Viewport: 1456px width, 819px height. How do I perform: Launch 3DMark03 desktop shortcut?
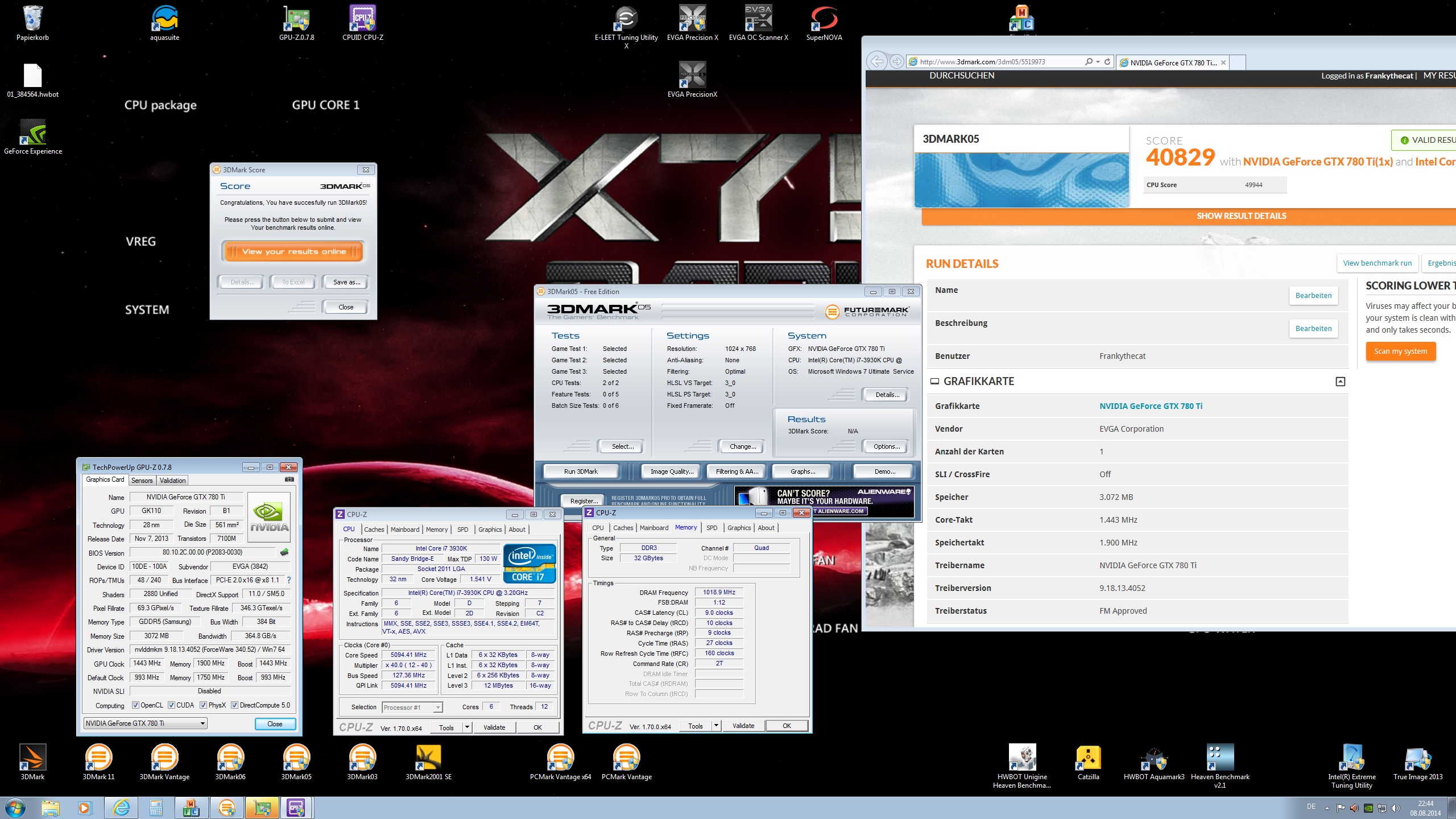(362, 762)
